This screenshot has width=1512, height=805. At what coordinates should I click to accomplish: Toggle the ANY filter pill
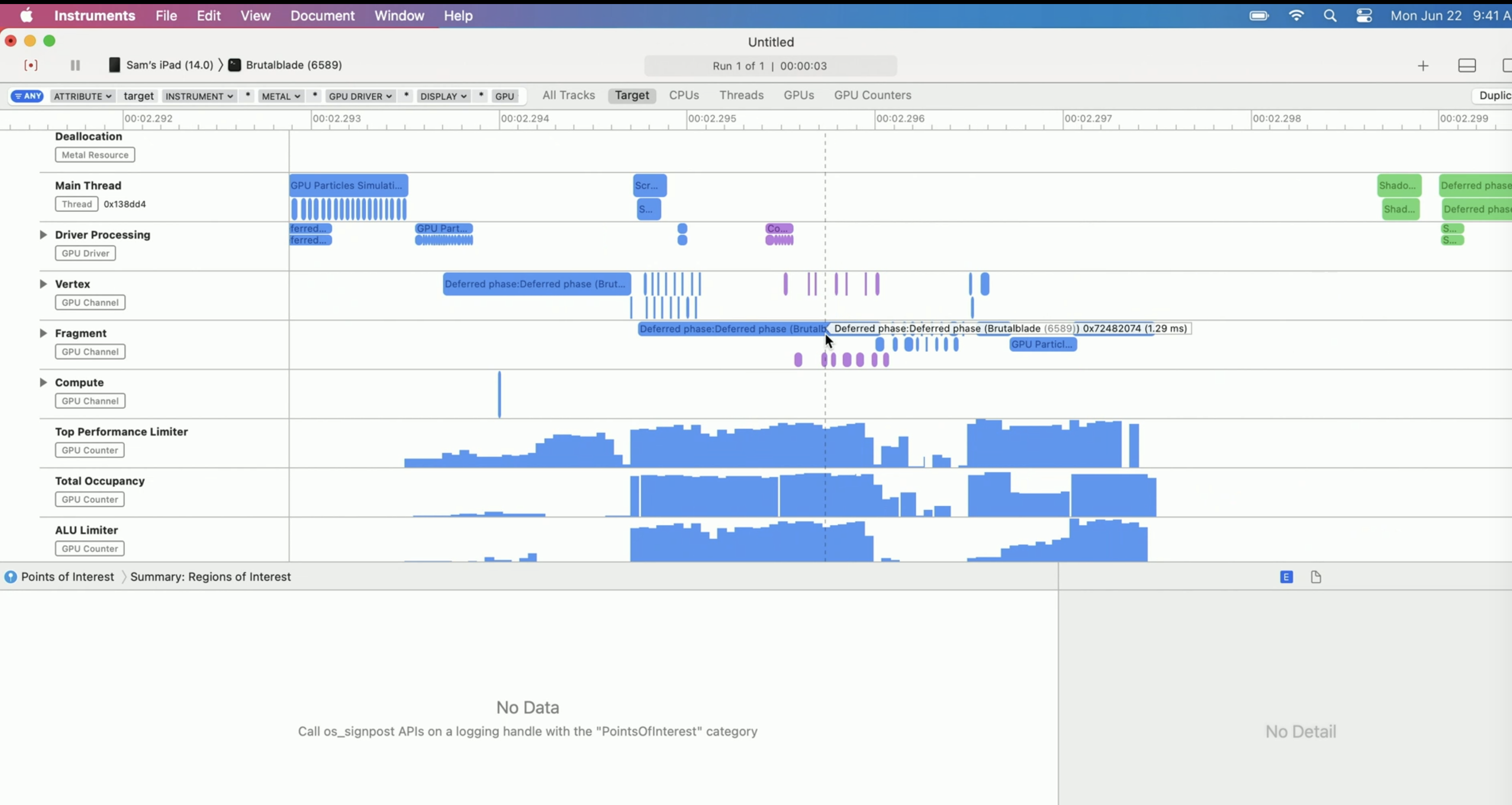27,96
